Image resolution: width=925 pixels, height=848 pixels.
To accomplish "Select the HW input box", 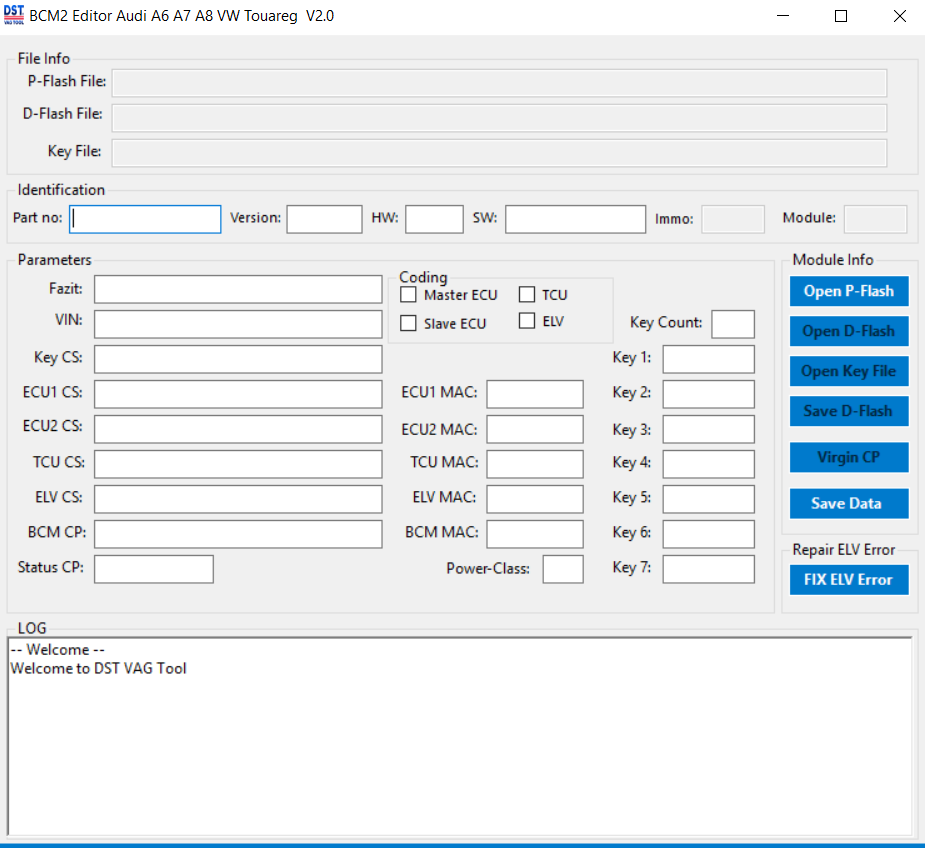I will tap(434, 219).
